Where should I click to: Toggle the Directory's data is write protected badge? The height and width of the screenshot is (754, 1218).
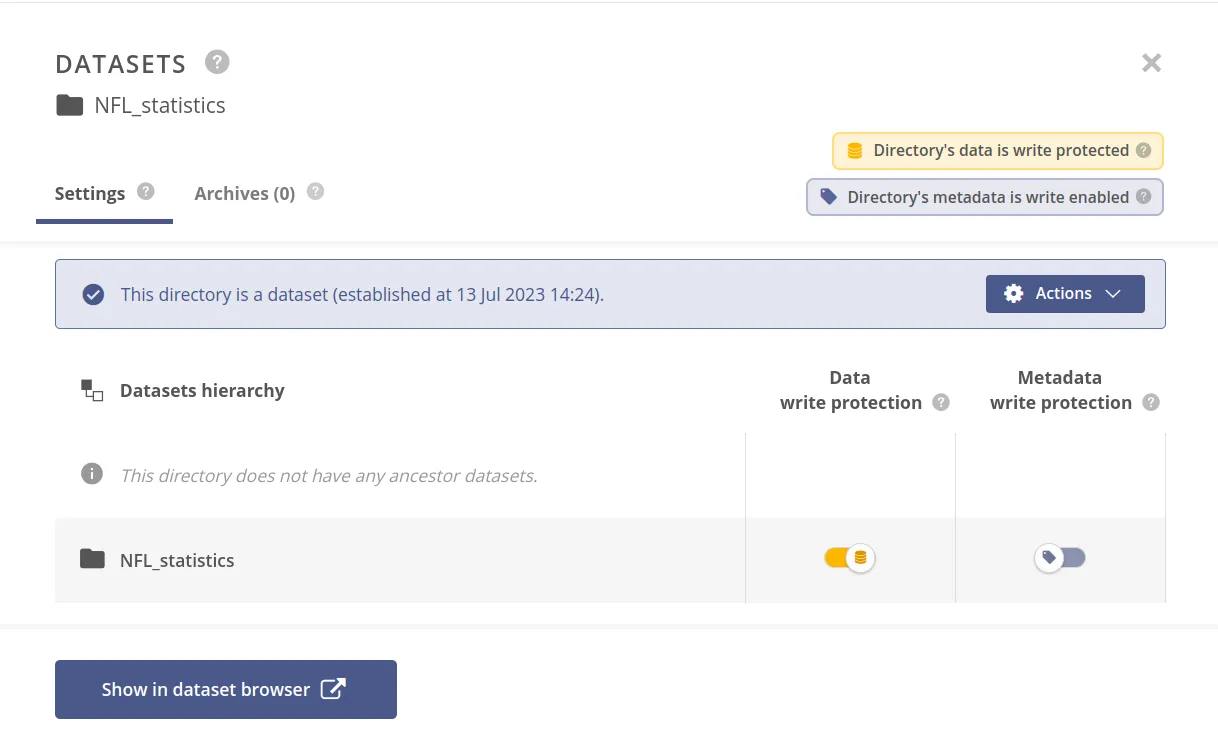pyautogui.click(x=997, y=150)
